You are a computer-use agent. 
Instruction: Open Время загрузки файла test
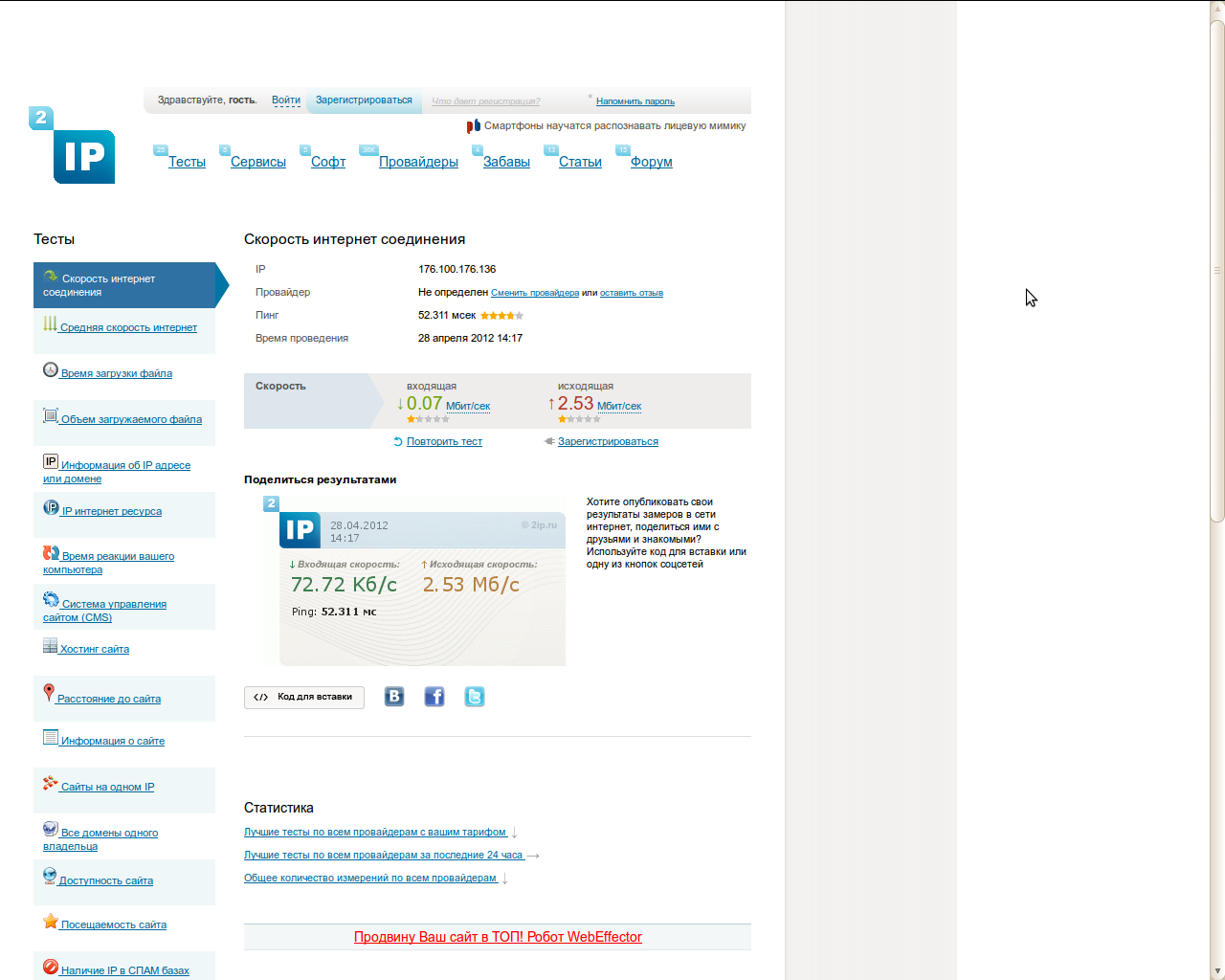pos(117,373)
